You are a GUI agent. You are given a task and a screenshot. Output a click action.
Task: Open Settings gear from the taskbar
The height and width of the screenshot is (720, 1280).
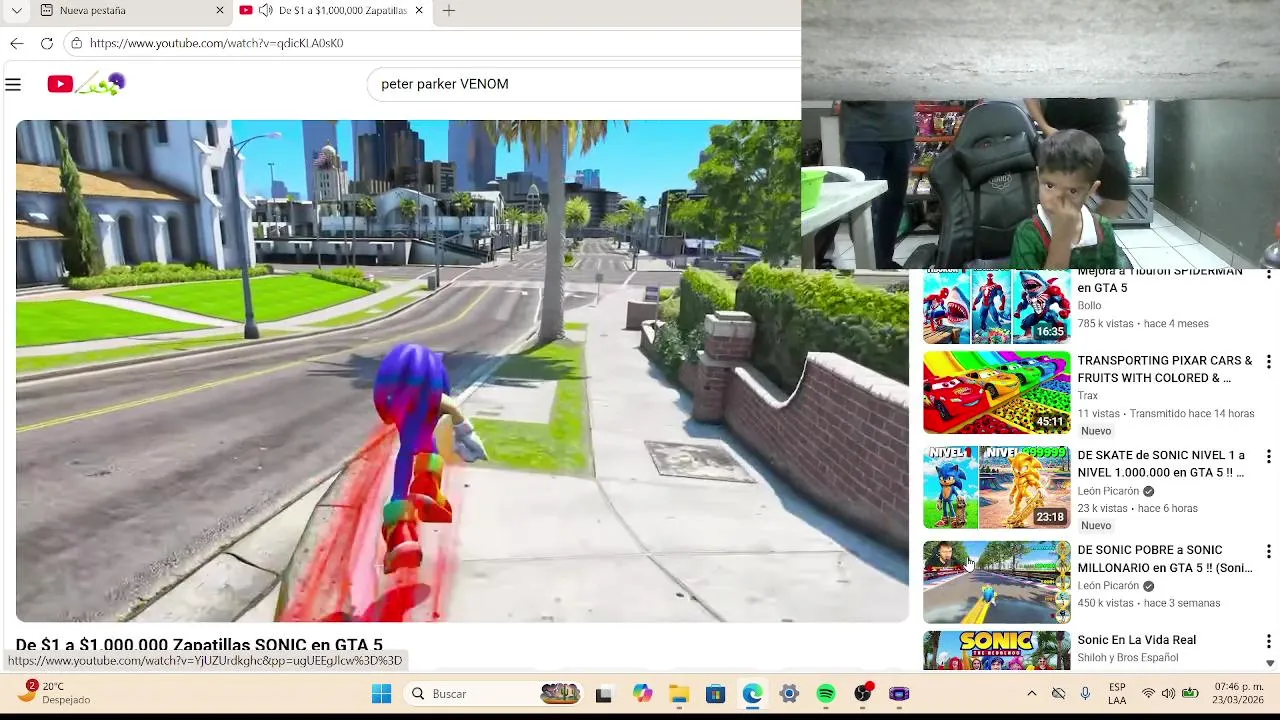[x=789, y=694]
